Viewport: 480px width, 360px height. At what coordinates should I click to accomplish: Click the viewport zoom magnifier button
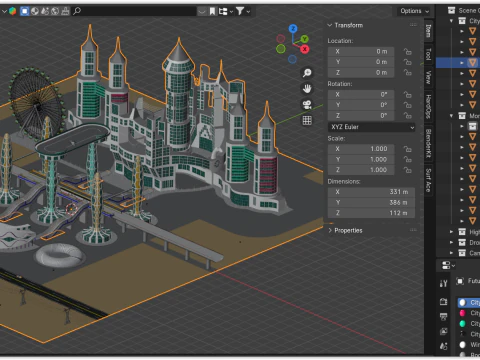pyautogui.click(x=307, y=73)
